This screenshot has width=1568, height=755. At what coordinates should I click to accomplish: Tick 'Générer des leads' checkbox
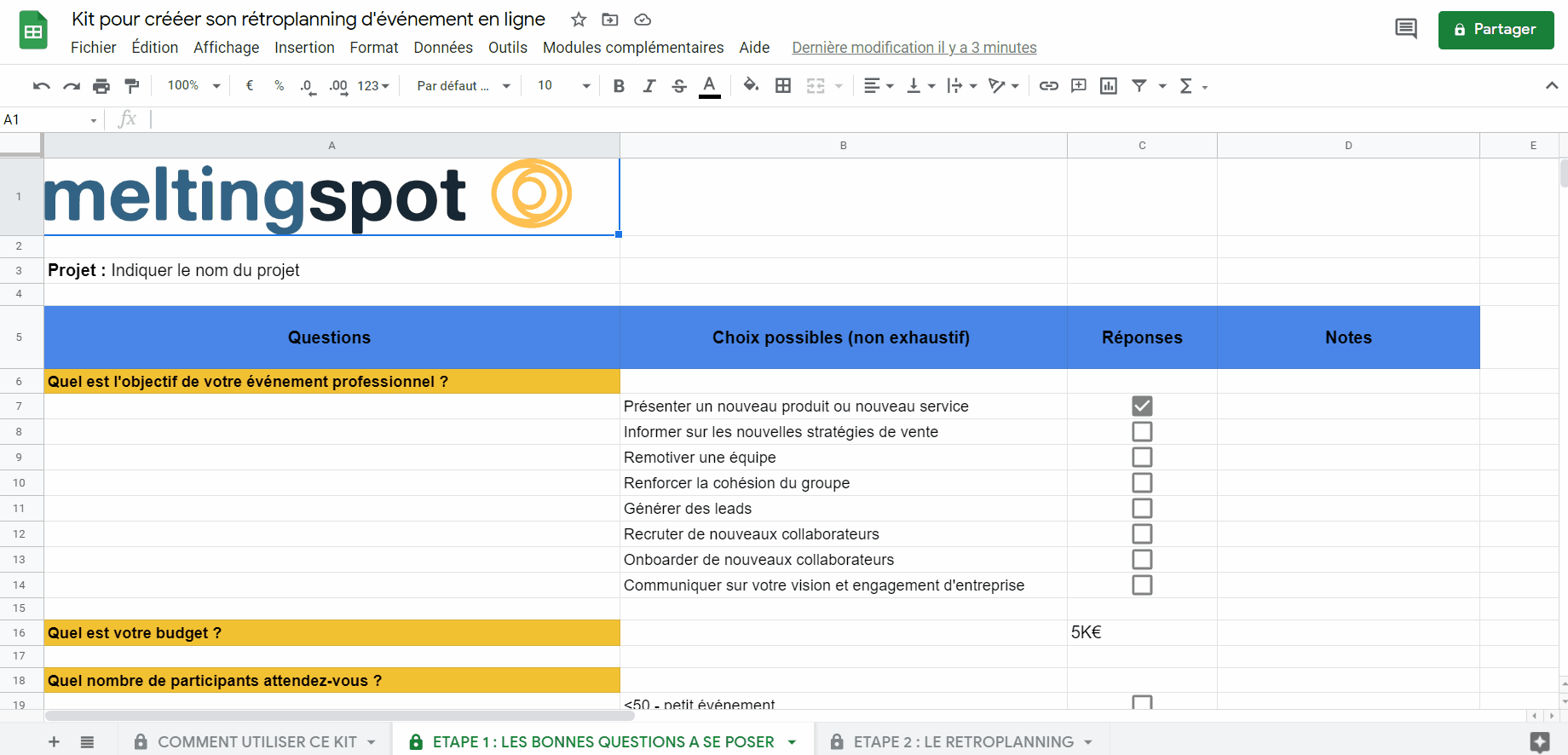click(1142, 509)
